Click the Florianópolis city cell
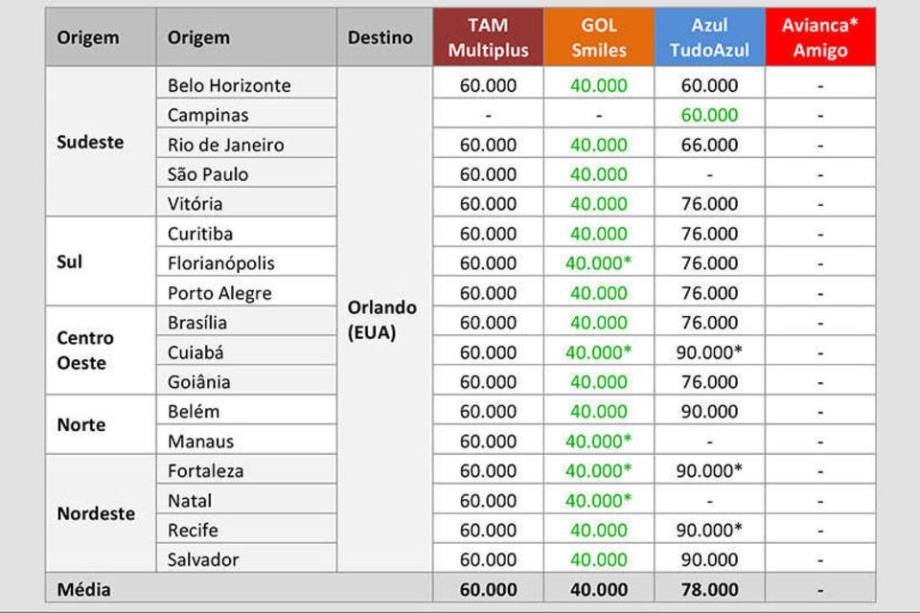 click(x=221, y=264)
